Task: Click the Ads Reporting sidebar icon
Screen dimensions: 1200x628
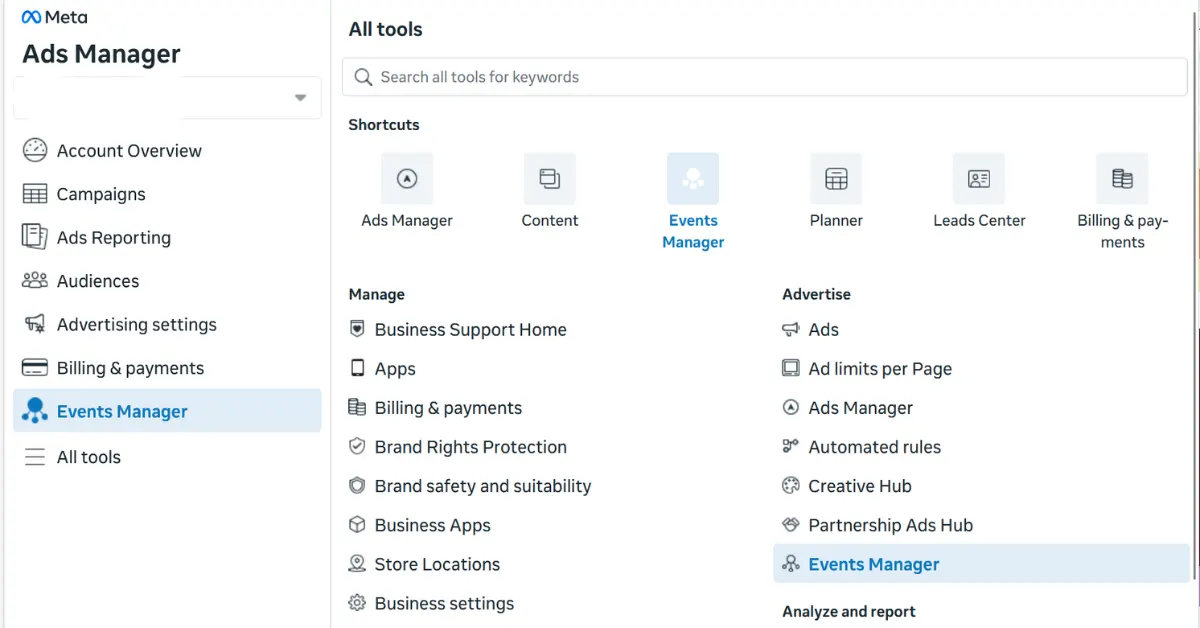Action: click(x=35, y=237)
